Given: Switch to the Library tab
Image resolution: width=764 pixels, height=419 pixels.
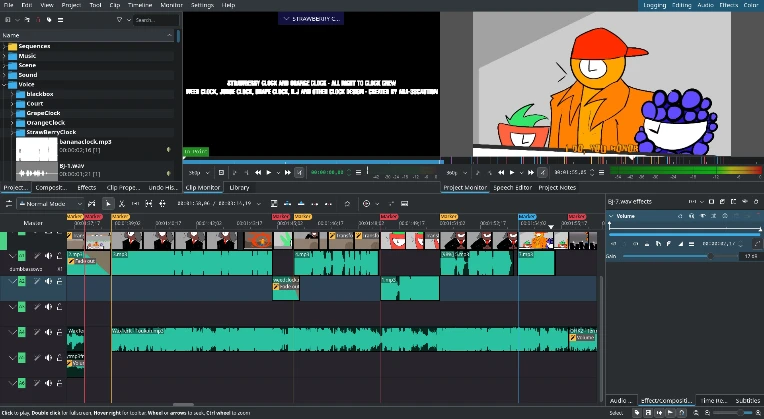Looking at the screenshot, I should pos(239,188).
